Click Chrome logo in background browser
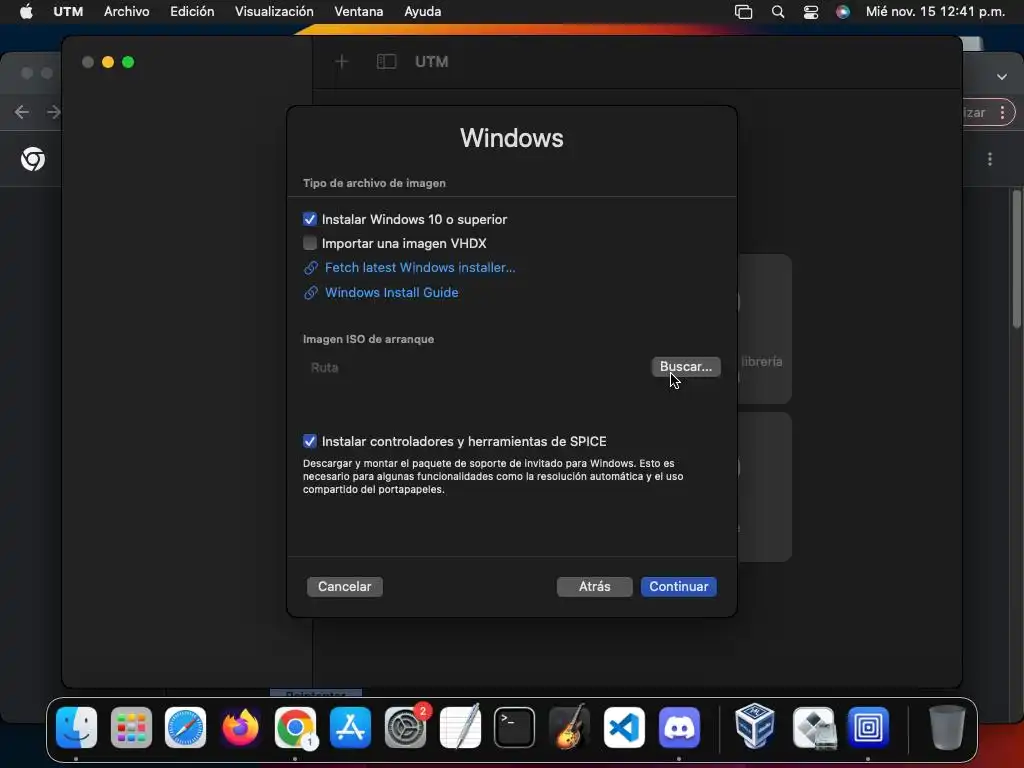The height and width of the screenshot is (768, 1024). (33, 159)
